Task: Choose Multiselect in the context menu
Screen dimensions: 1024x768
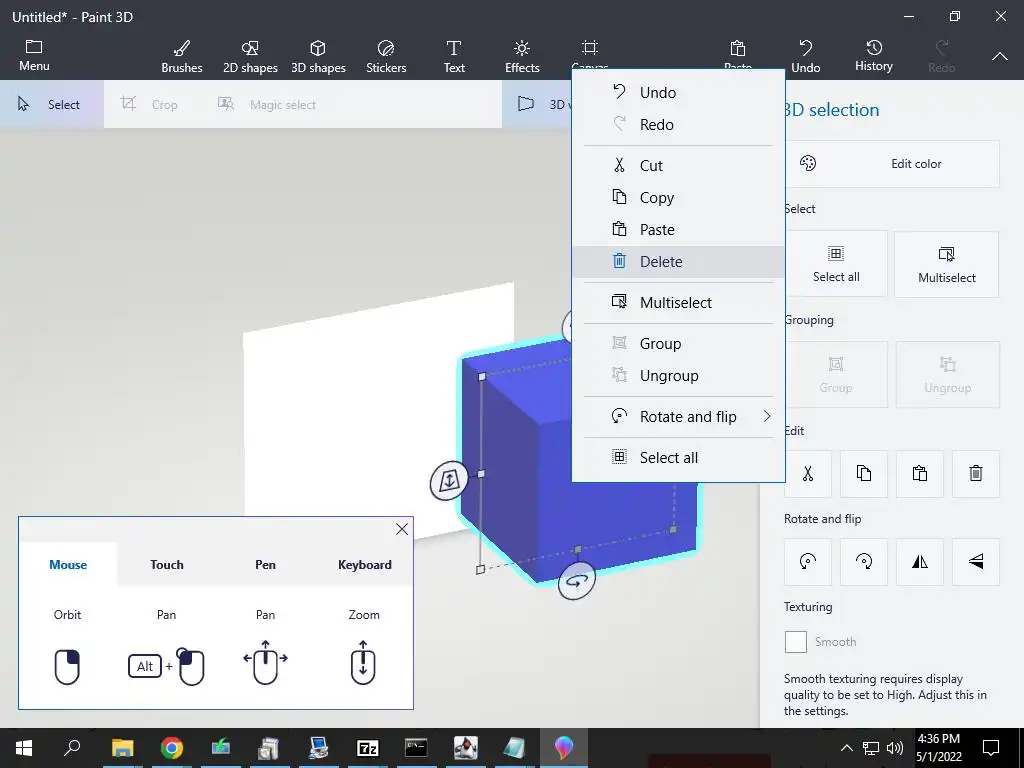Action: pyautogui.click(x=678, y=302)
